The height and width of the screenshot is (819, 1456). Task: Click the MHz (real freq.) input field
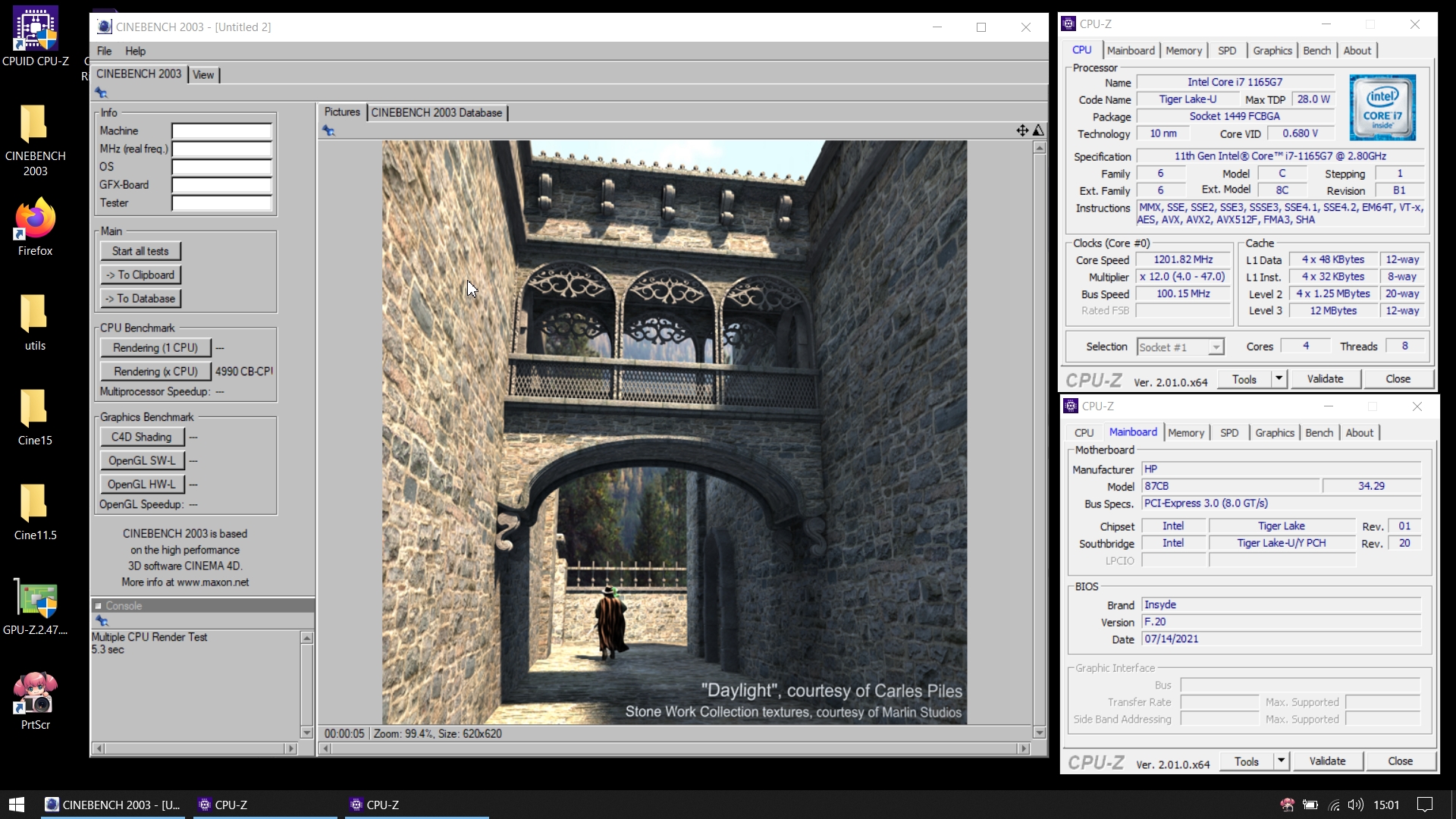pos(221,149)
